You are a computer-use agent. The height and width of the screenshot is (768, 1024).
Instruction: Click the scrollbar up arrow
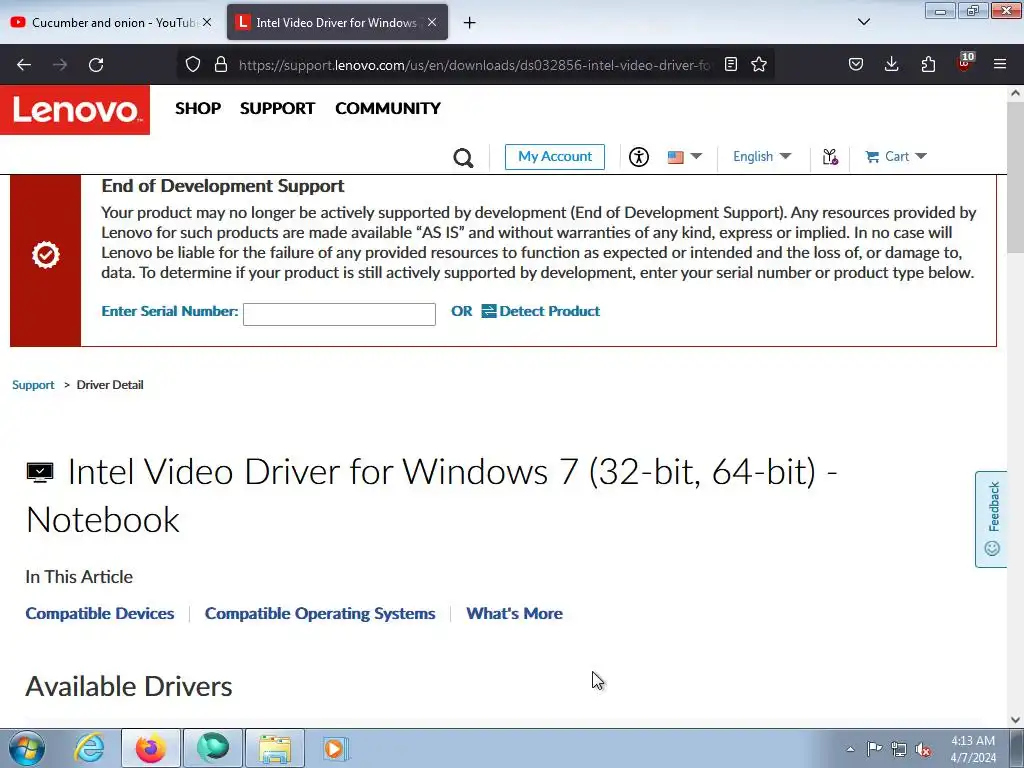coord(1016,93)
